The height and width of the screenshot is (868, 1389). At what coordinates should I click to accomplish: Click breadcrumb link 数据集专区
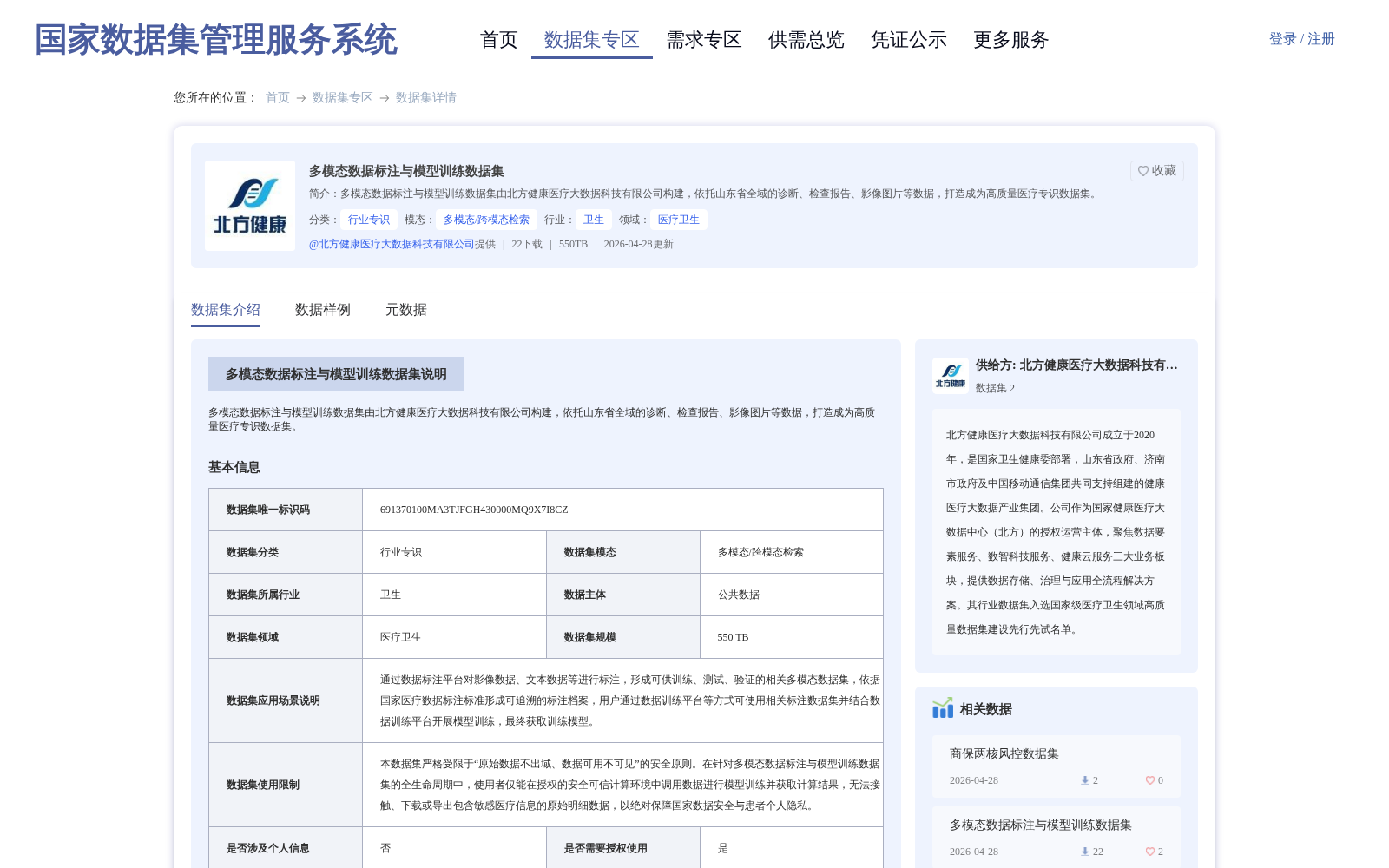coord(343,97)
